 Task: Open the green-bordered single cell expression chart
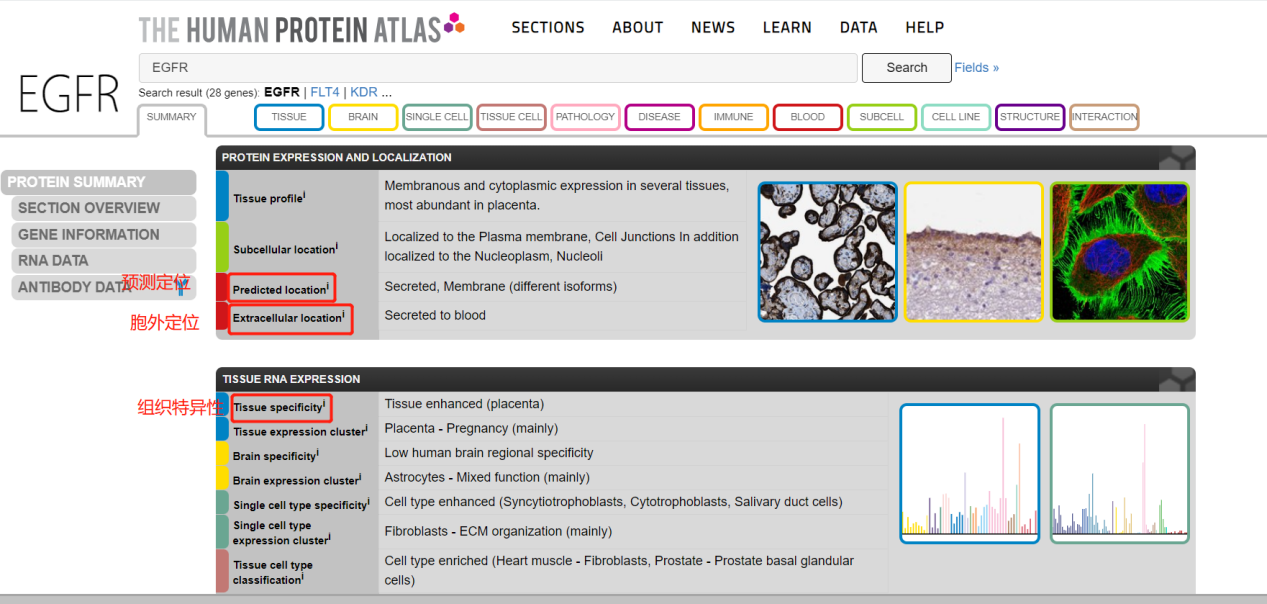pyautogui.click(x=1119, y=474)
